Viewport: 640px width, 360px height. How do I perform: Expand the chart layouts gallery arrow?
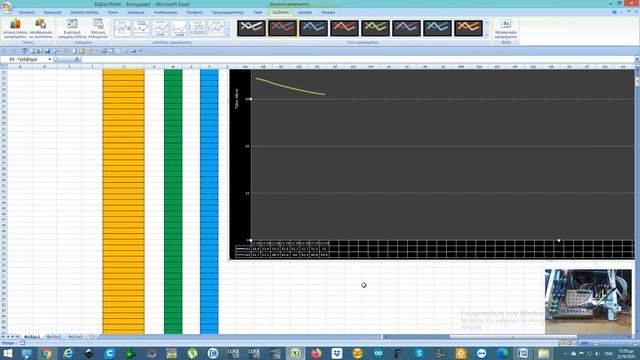228,36
